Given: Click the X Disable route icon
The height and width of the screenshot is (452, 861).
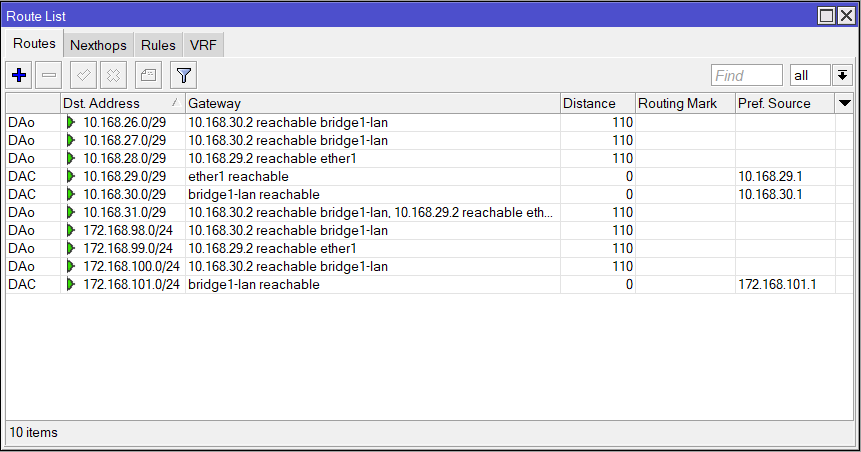Looking at the screenshot, I should [x=114, y=75].
